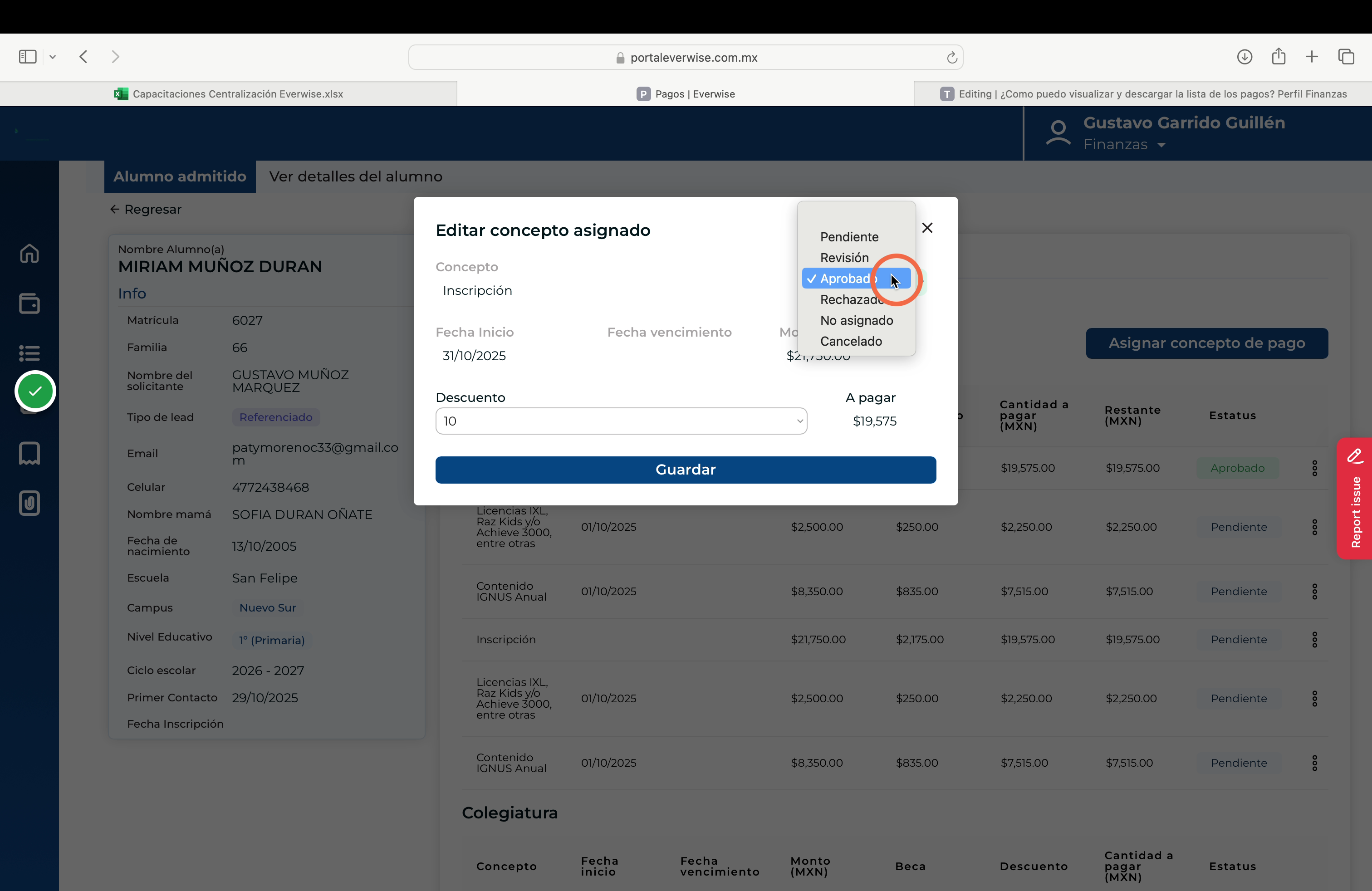Click the Guardar button
The image size is (1372, 891).
686,470
